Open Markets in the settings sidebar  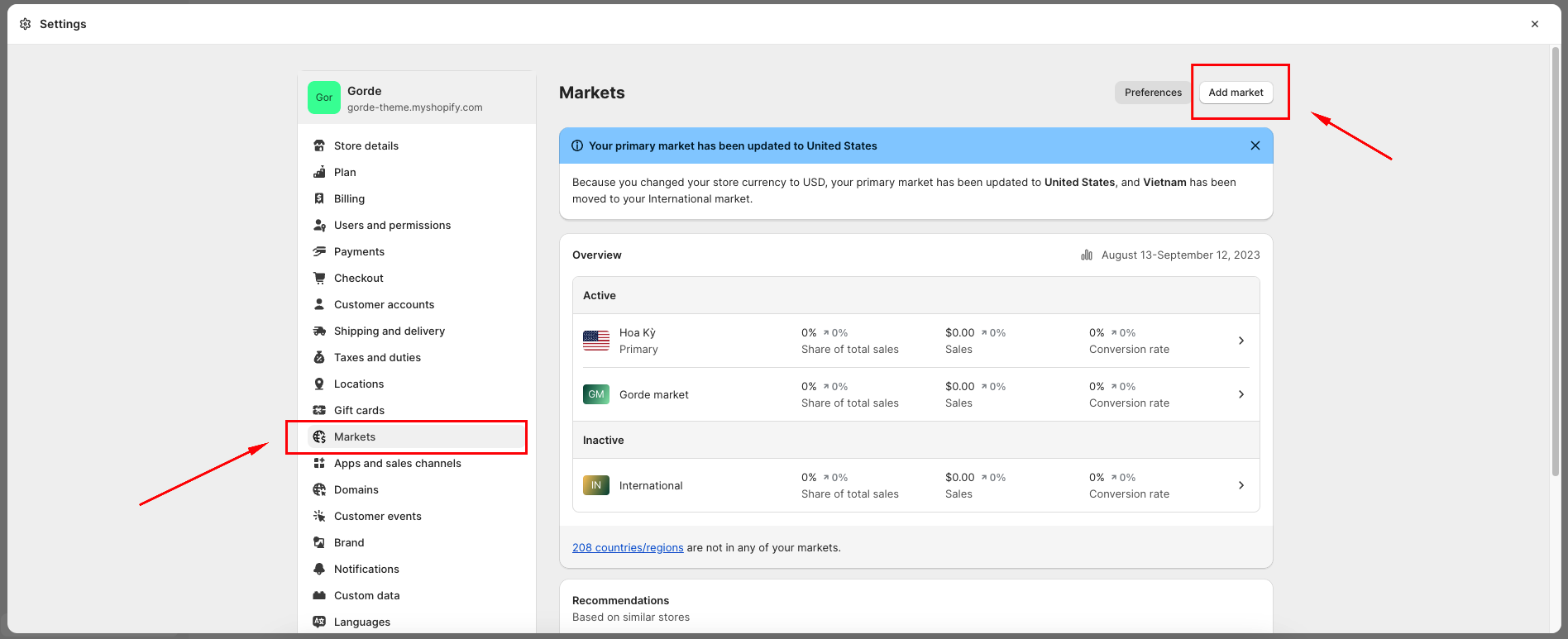[x=355, y=436]
